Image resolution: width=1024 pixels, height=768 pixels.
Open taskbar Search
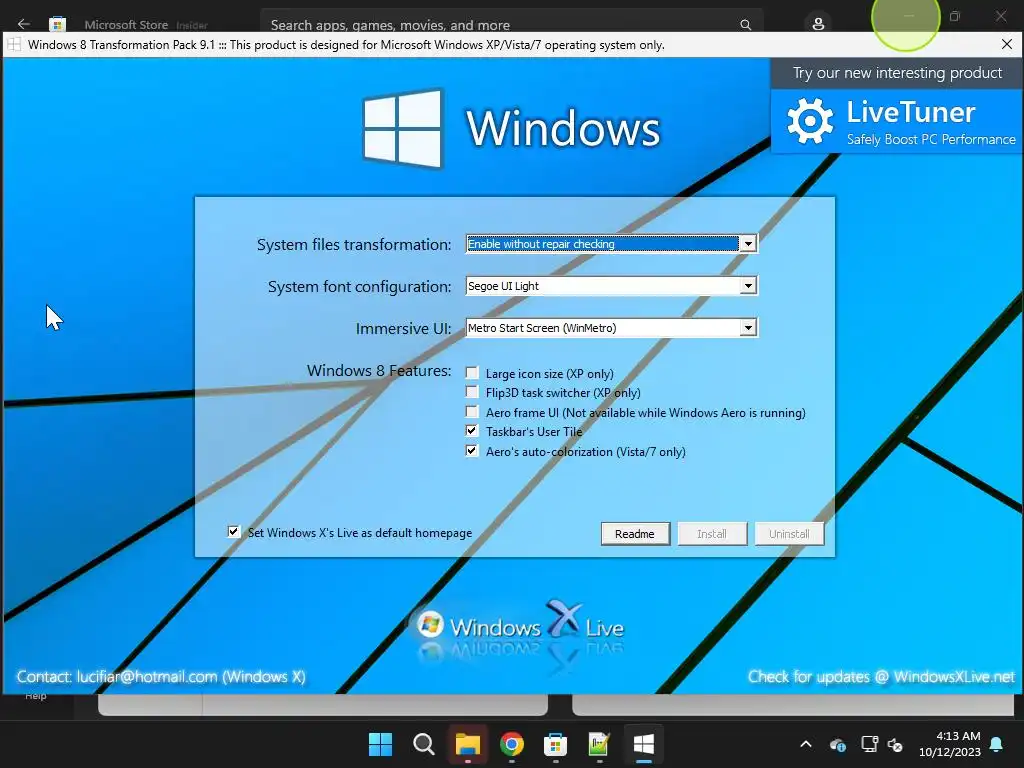[x=424, y=744]
